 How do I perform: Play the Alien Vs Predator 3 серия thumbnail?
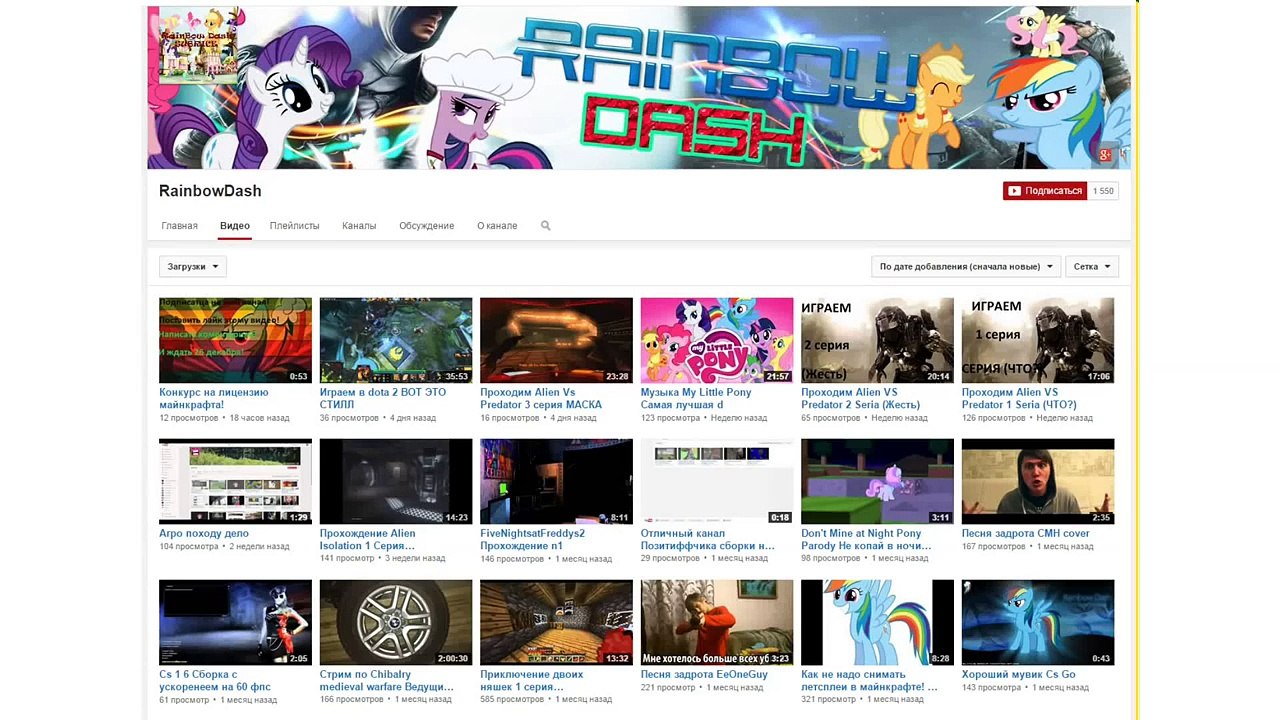(556, 340)
